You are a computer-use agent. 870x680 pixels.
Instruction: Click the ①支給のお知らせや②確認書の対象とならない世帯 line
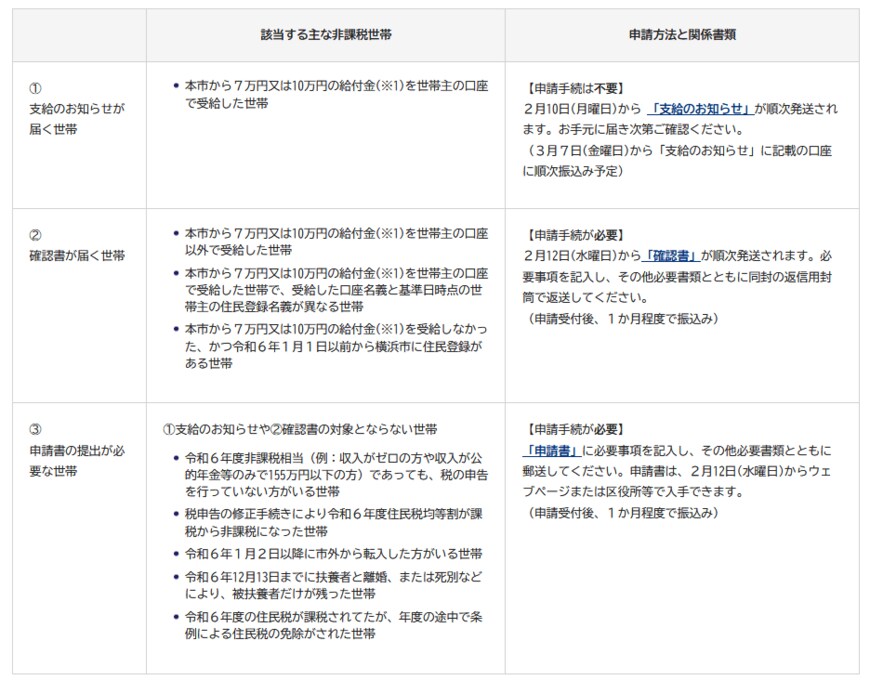[300, 429]
